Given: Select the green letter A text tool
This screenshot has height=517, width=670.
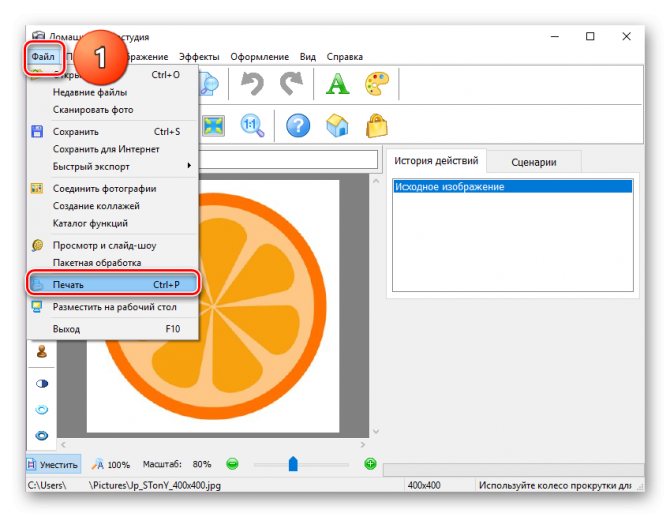Looking at the screenshot, I should click(338, 85).
